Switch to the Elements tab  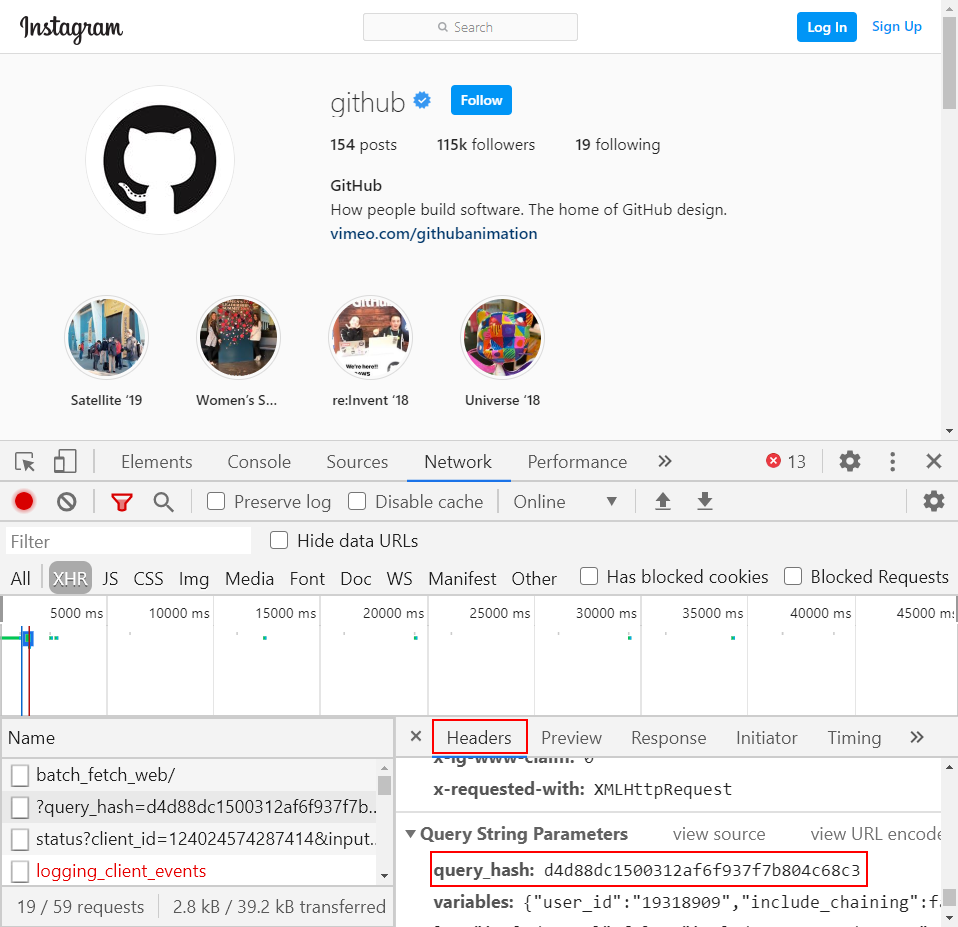point(156,461)
